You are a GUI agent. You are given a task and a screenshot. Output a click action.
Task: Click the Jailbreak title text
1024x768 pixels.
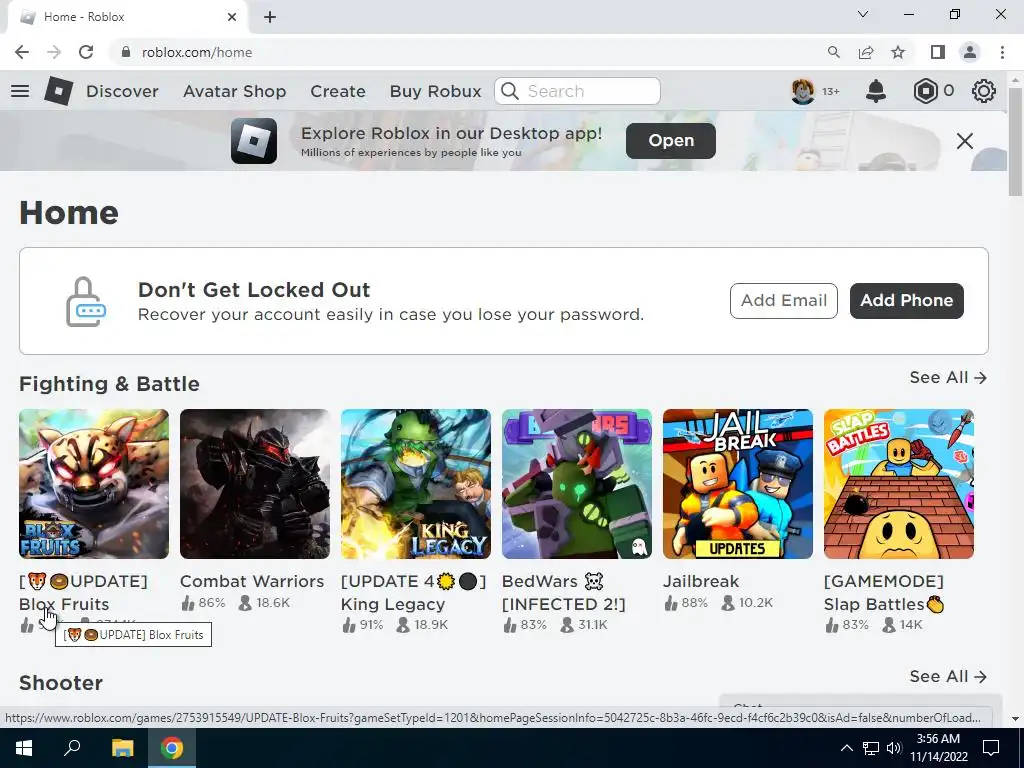click(701, 581)
